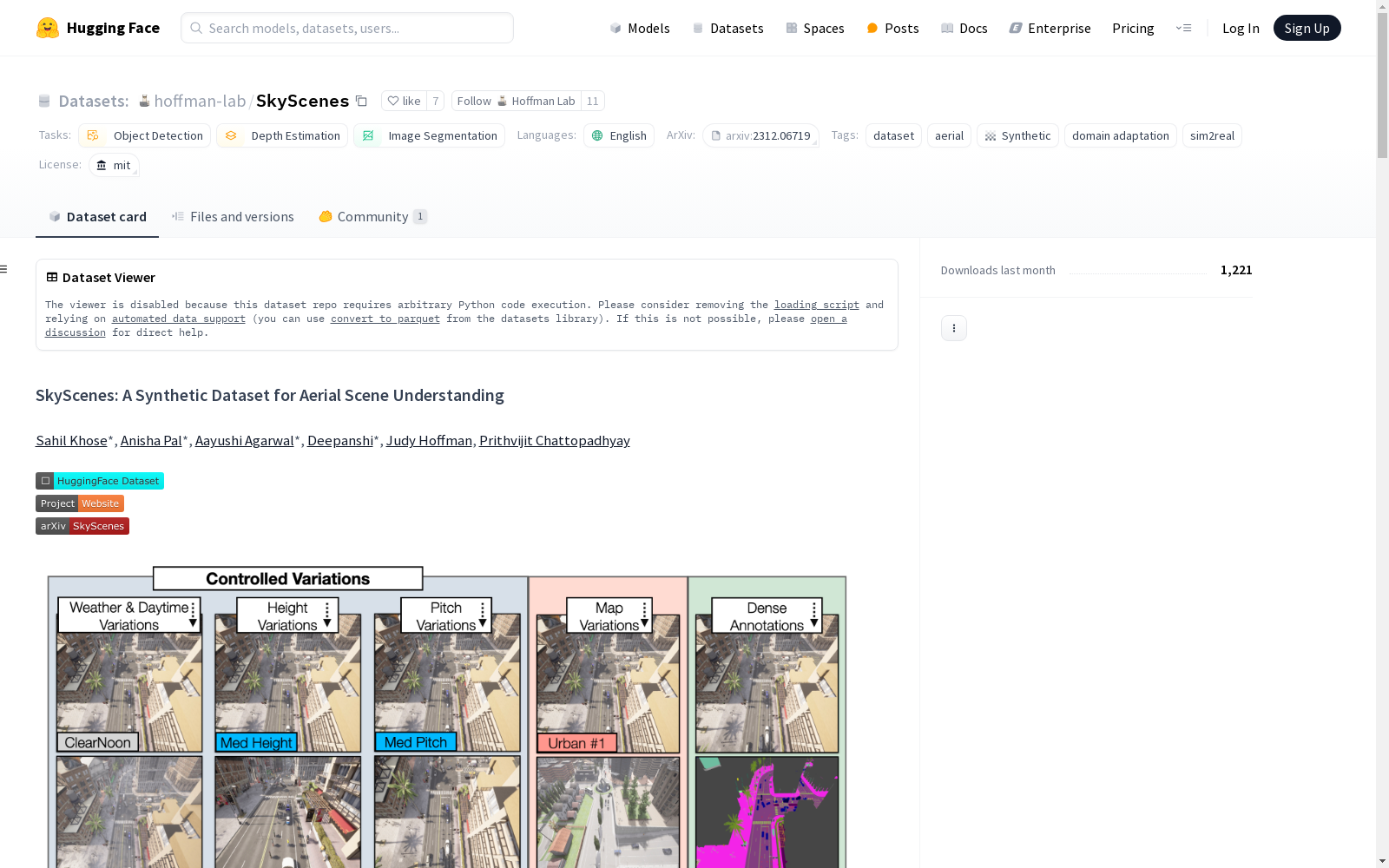
Task: Click the Dataset Viewer table icon
Action: (52, 278)
